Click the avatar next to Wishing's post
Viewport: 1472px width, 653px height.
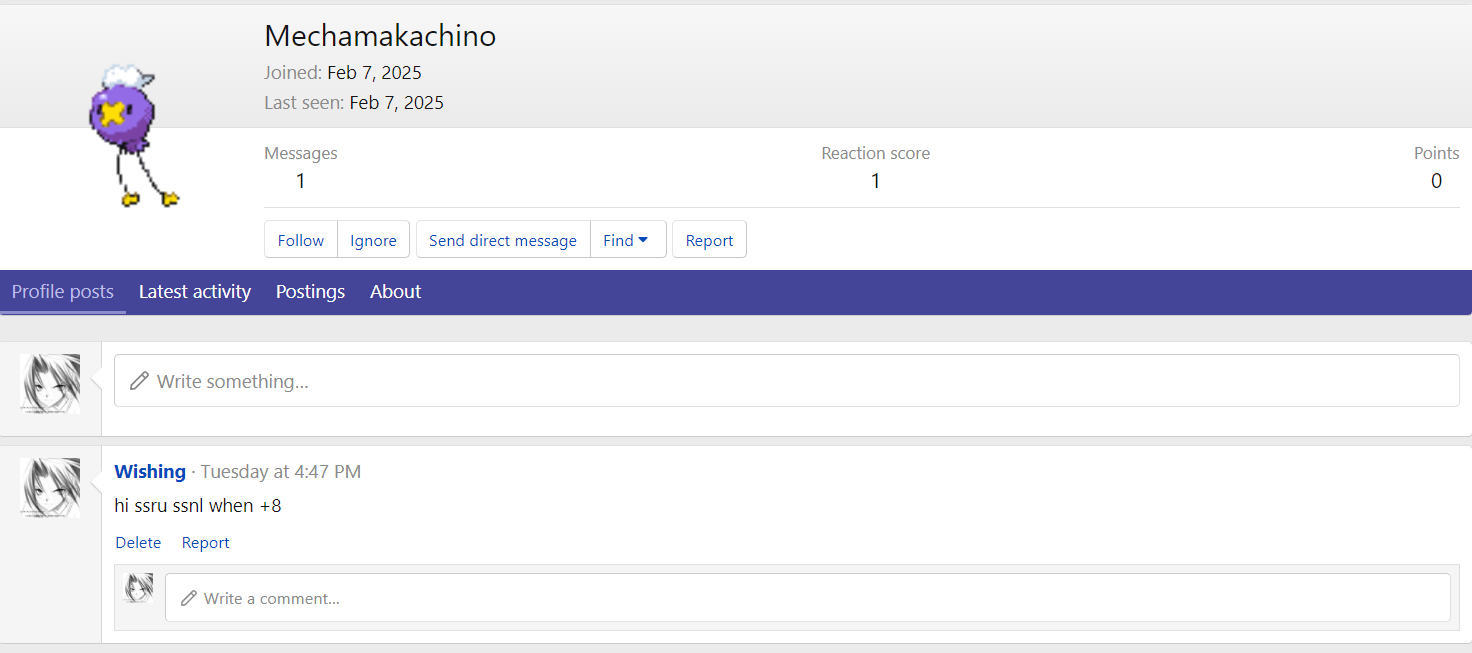point(50,488)
